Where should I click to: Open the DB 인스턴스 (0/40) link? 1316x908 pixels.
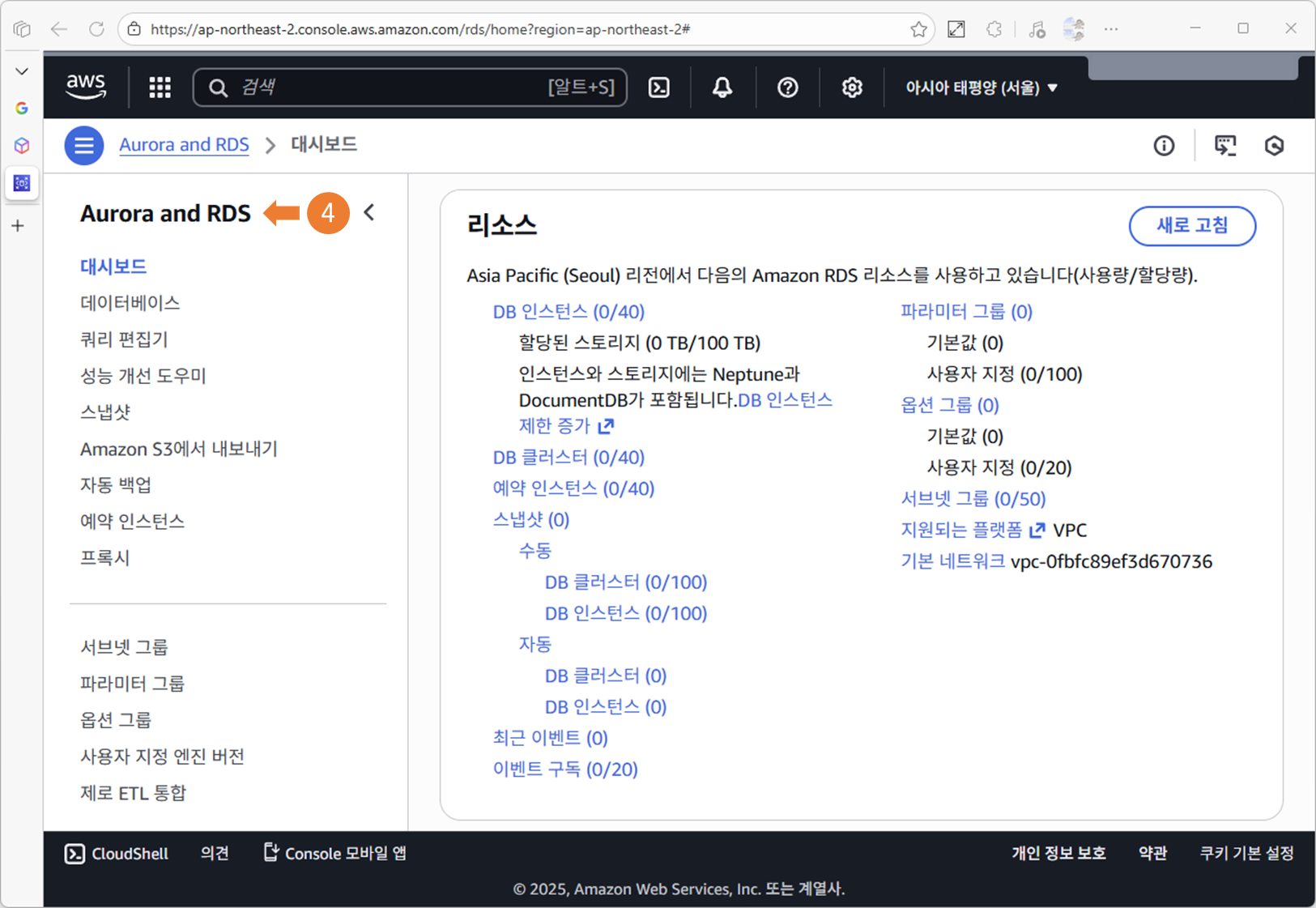pos(569,312)
